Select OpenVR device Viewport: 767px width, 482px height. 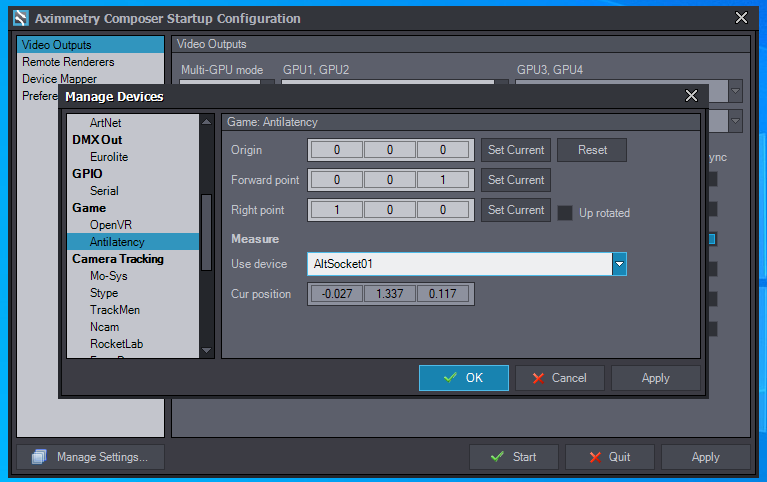click(x=133, y=225)
